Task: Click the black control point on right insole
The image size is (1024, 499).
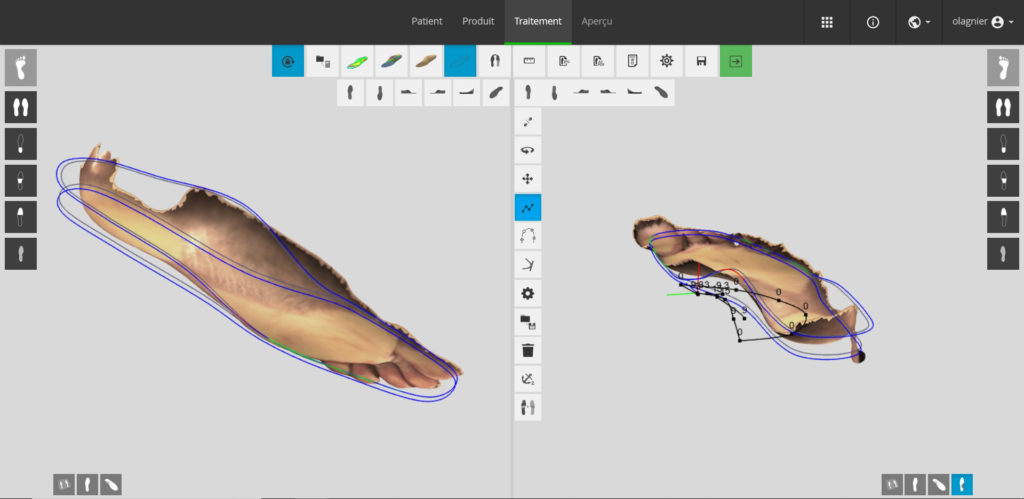Action: [x=859, y=356]
